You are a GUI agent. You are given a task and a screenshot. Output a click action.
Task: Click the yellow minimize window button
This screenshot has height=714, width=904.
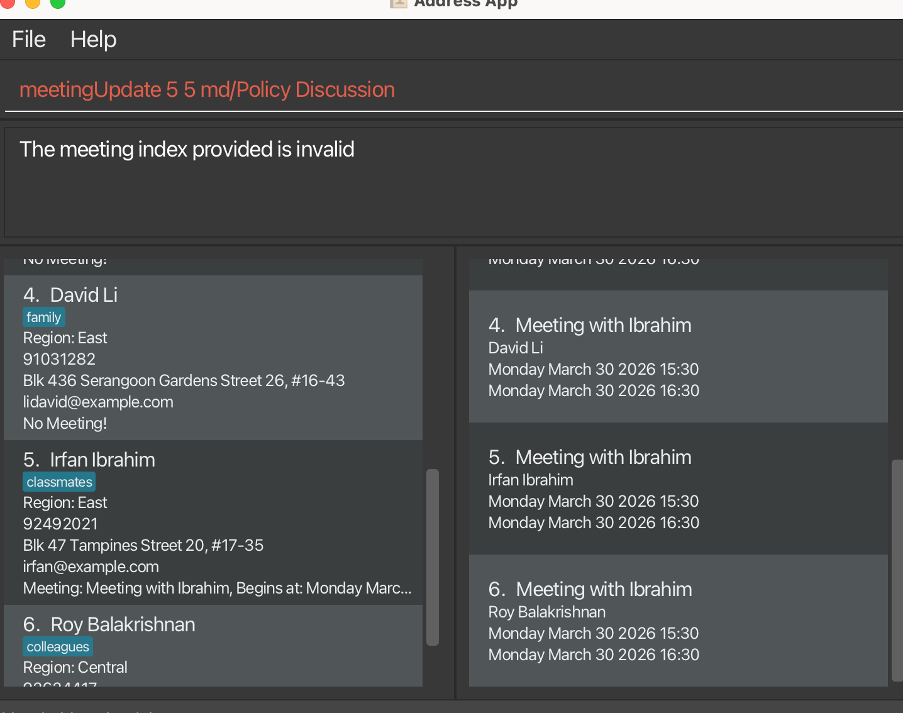33,3
